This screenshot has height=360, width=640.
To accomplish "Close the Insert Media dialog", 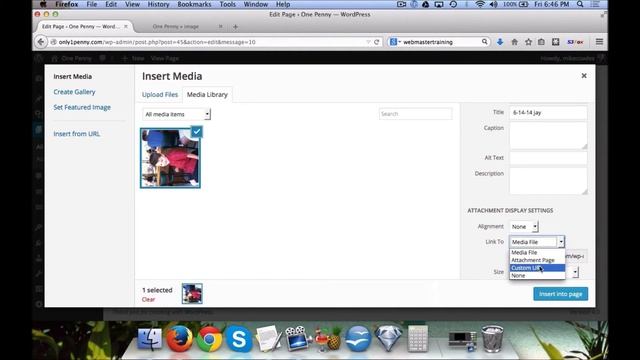I will 584,76.
